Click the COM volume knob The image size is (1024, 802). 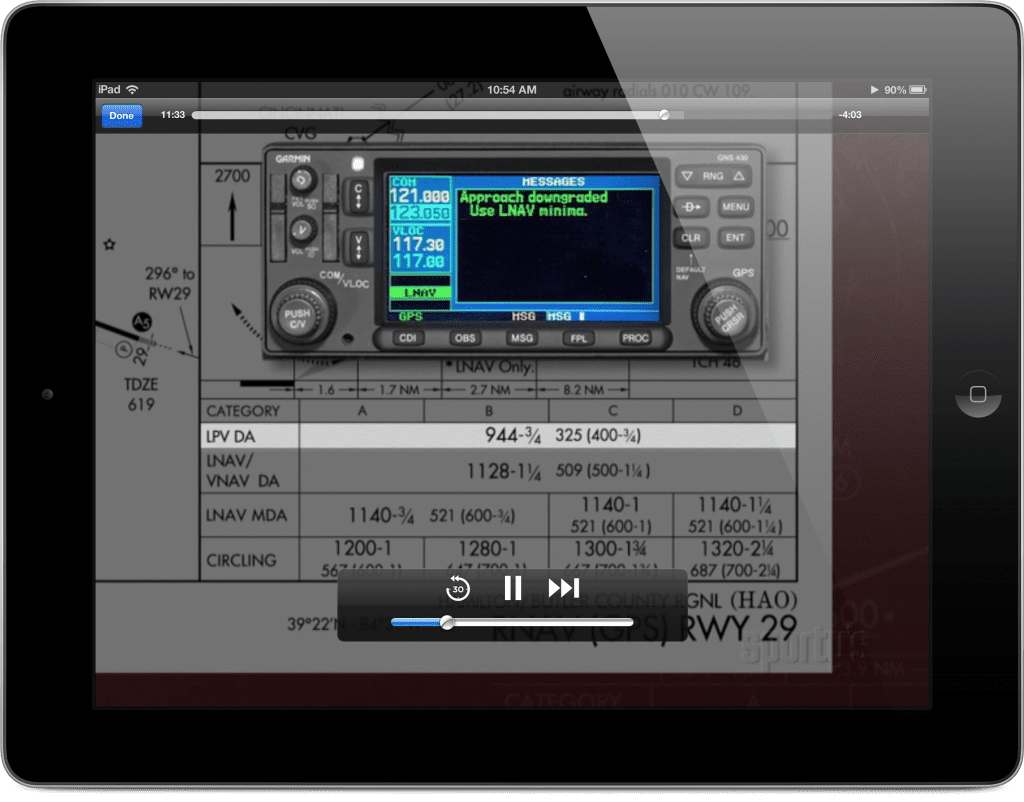pos(301,179)
